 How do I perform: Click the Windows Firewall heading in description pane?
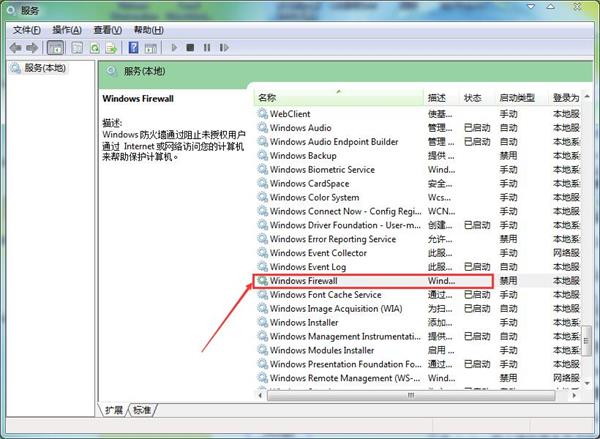tap(138, 98)
